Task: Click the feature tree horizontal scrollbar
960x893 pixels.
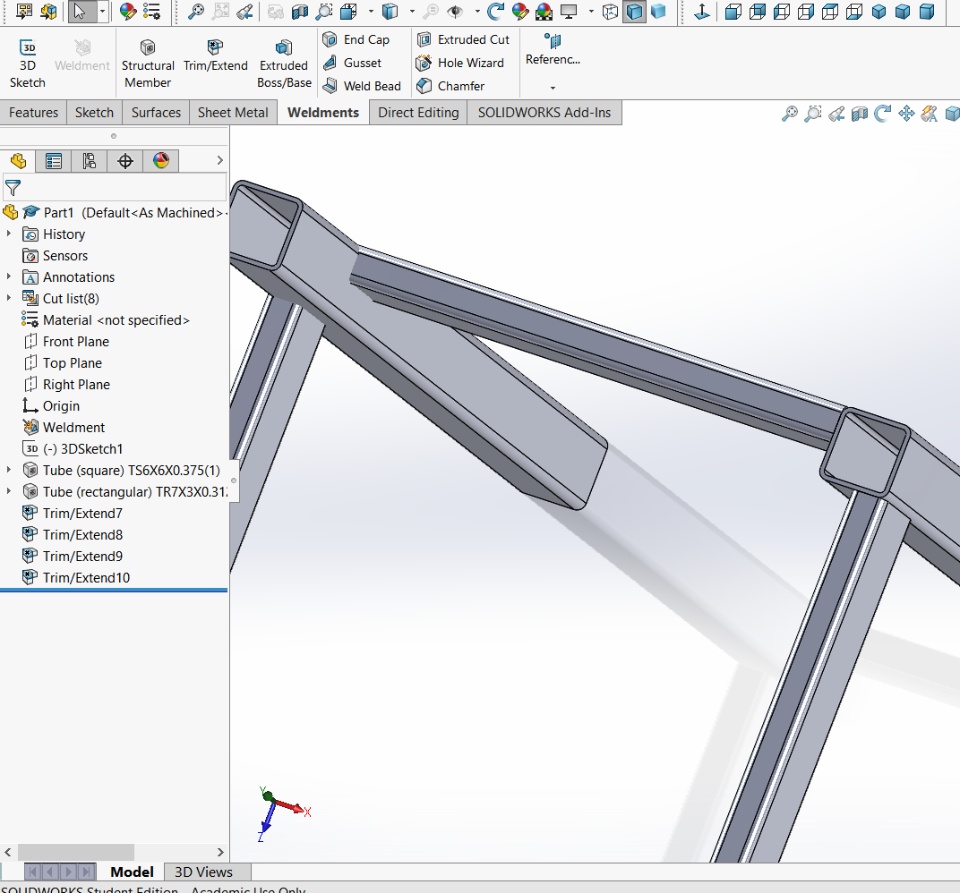Action: 76,852
